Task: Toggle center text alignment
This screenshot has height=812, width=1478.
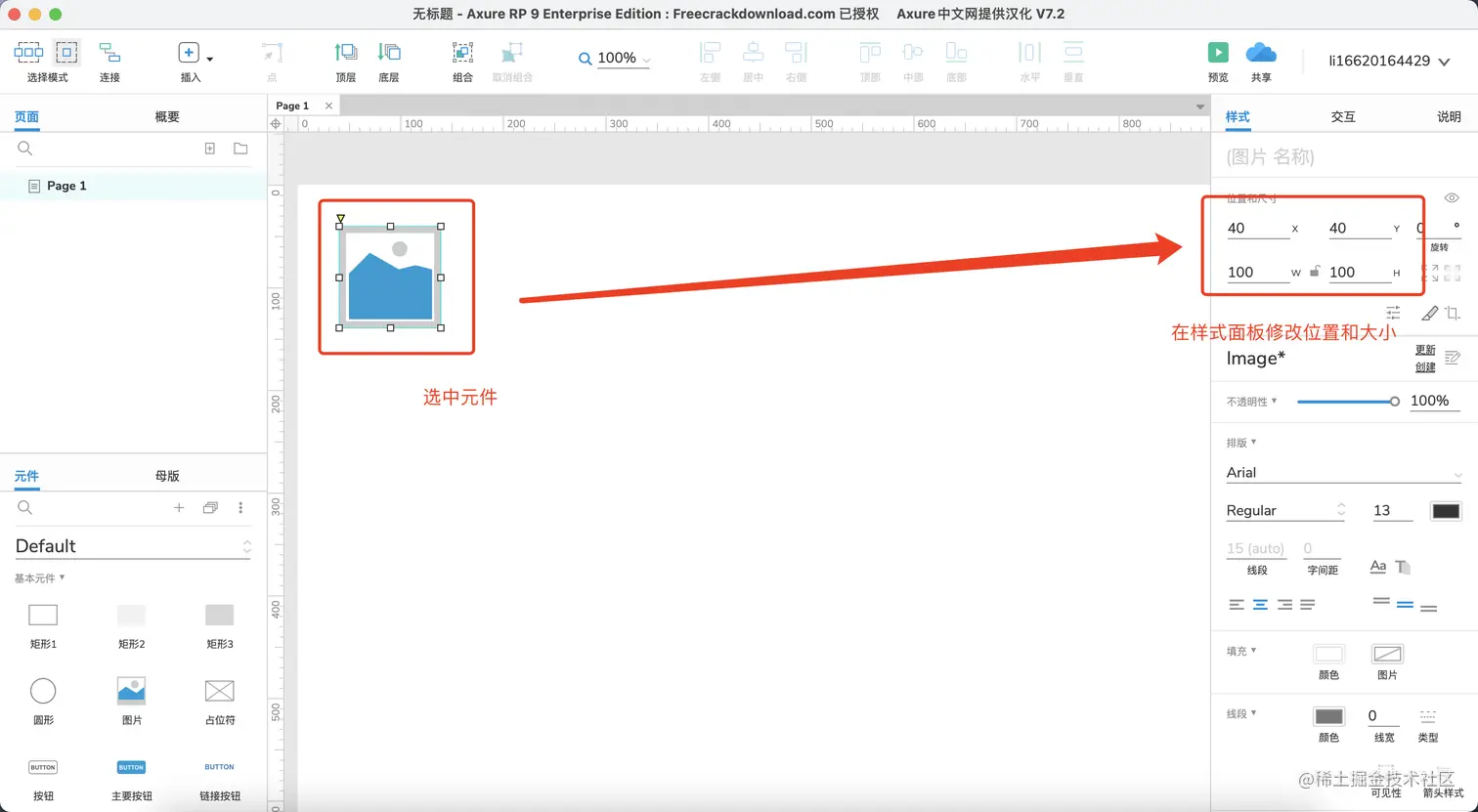Action: (x=1260, y=605)
